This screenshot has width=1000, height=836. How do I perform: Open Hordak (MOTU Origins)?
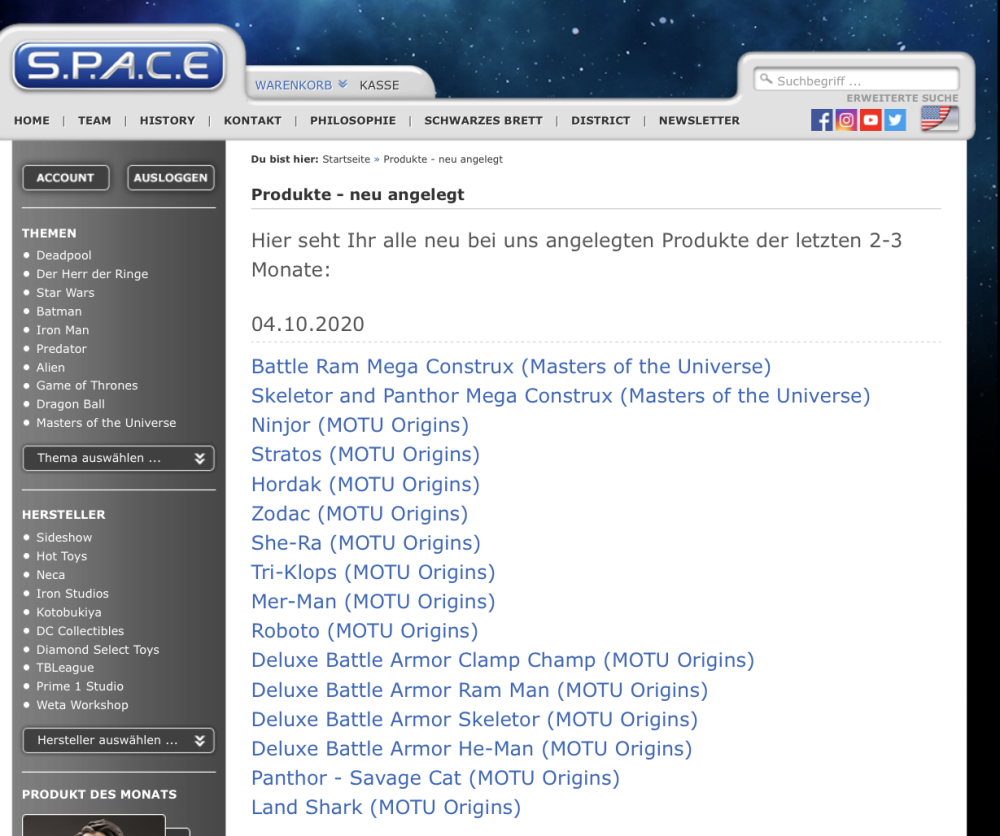(x=365, y=485)
